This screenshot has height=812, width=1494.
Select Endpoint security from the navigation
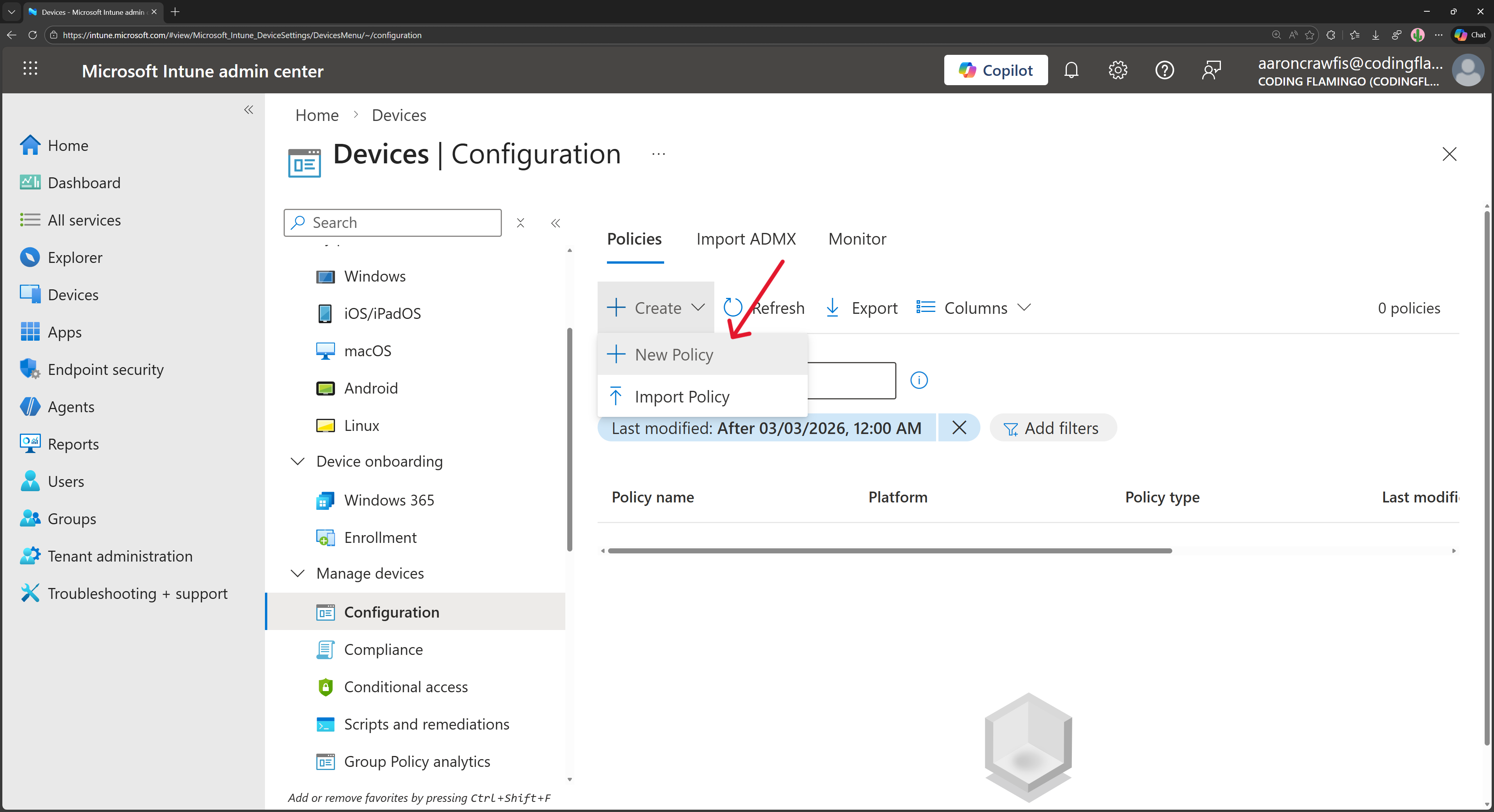click(x=105, y=369)
